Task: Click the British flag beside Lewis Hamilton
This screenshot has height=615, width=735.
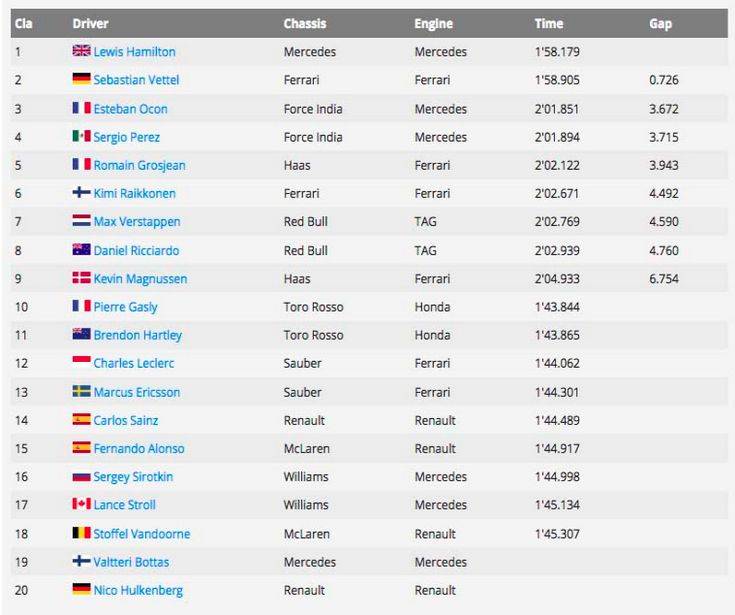Action: (82, 51)
